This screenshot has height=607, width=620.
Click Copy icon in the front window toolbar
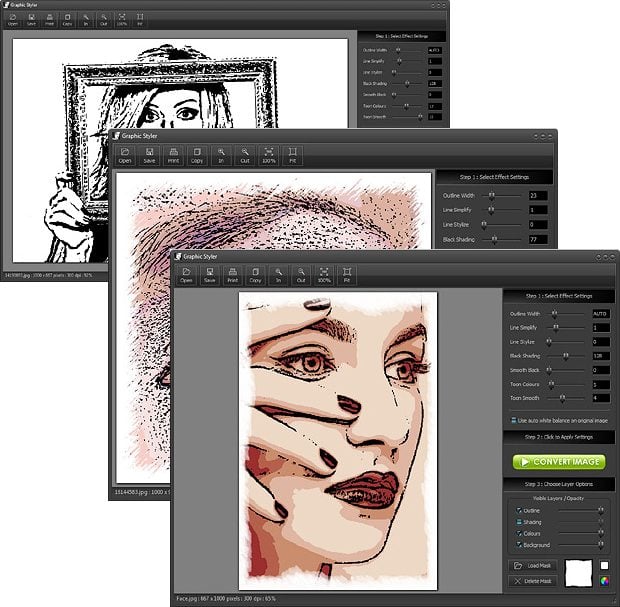255,274
